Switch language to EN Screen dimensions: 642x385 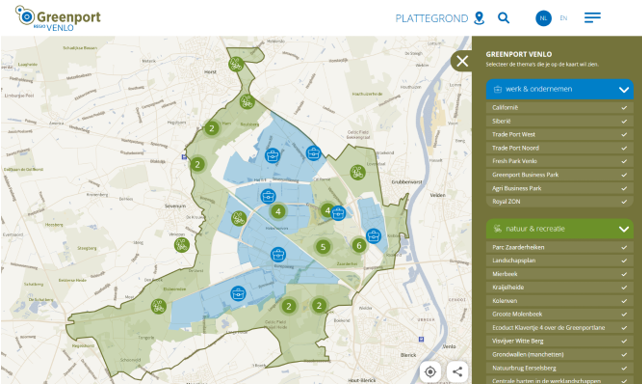click(563, 18)
